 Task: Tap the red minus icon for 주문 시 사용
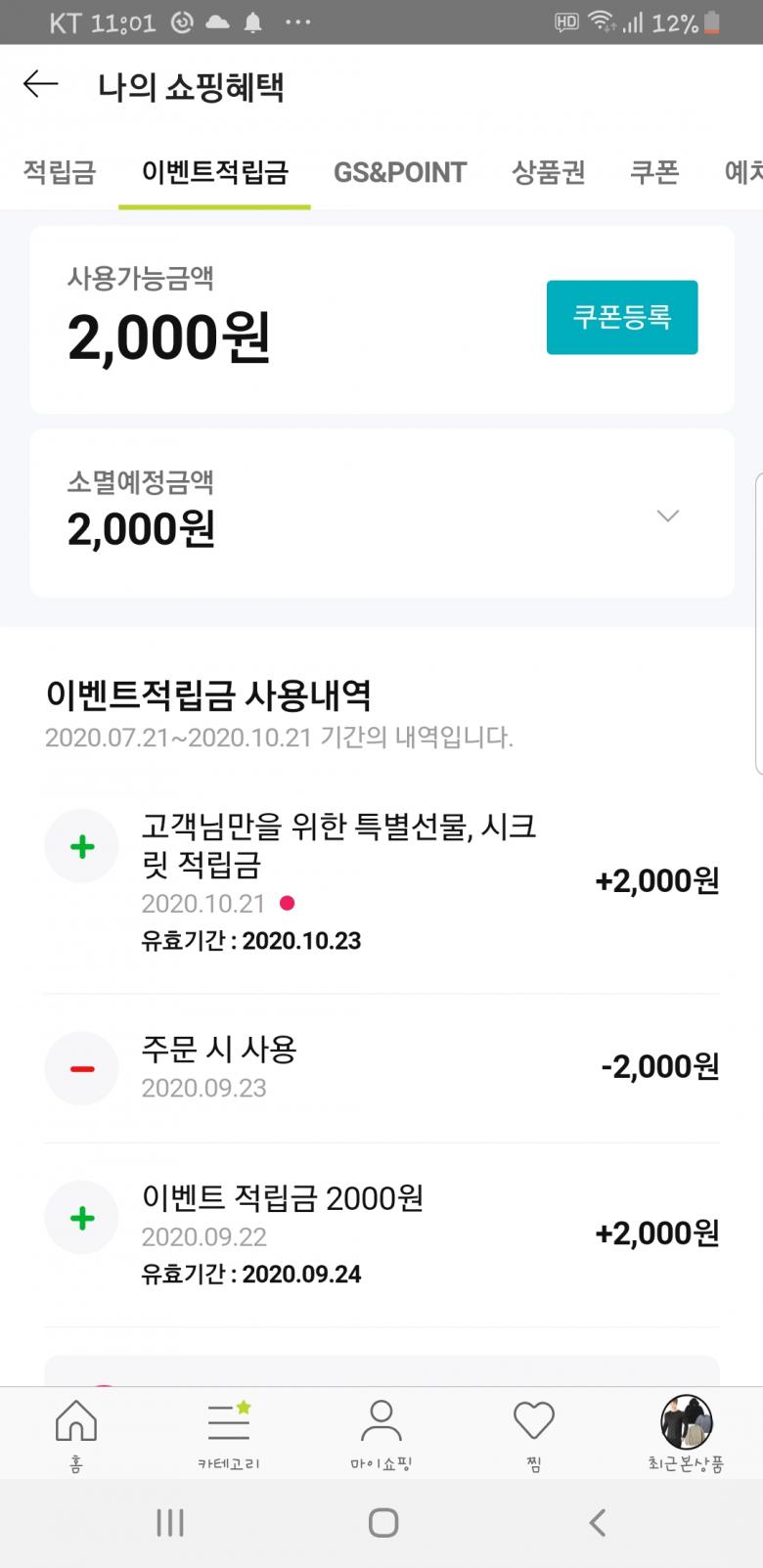tap(82, 1068)
